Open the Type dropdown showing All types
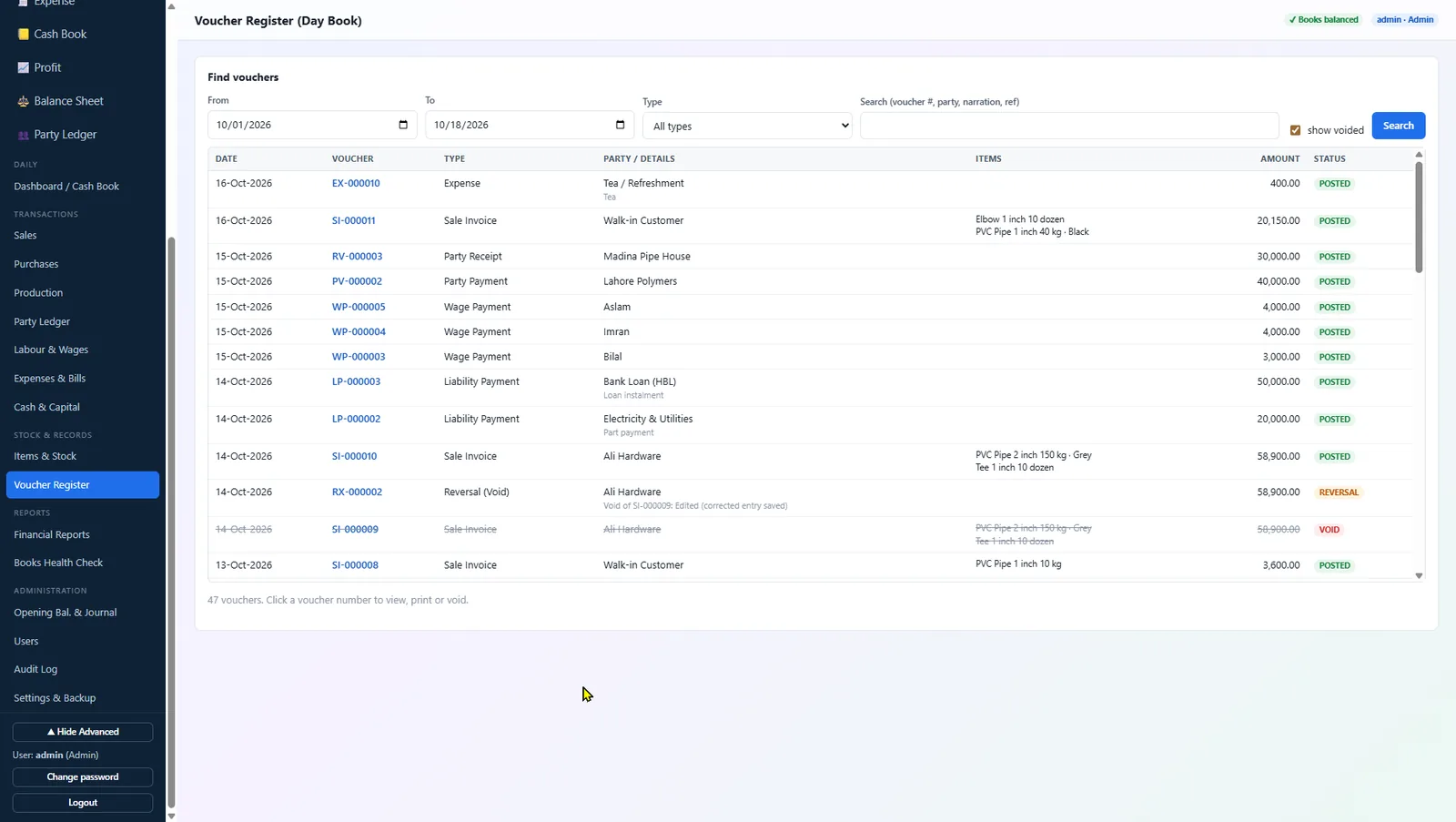This screenshot has width=1456, height=822. pos(747,126)
